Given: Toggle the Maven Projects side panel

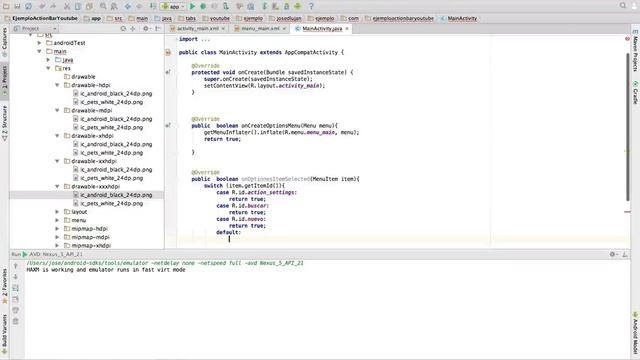Looking at the screenshot, I should (x=635, y=51).
